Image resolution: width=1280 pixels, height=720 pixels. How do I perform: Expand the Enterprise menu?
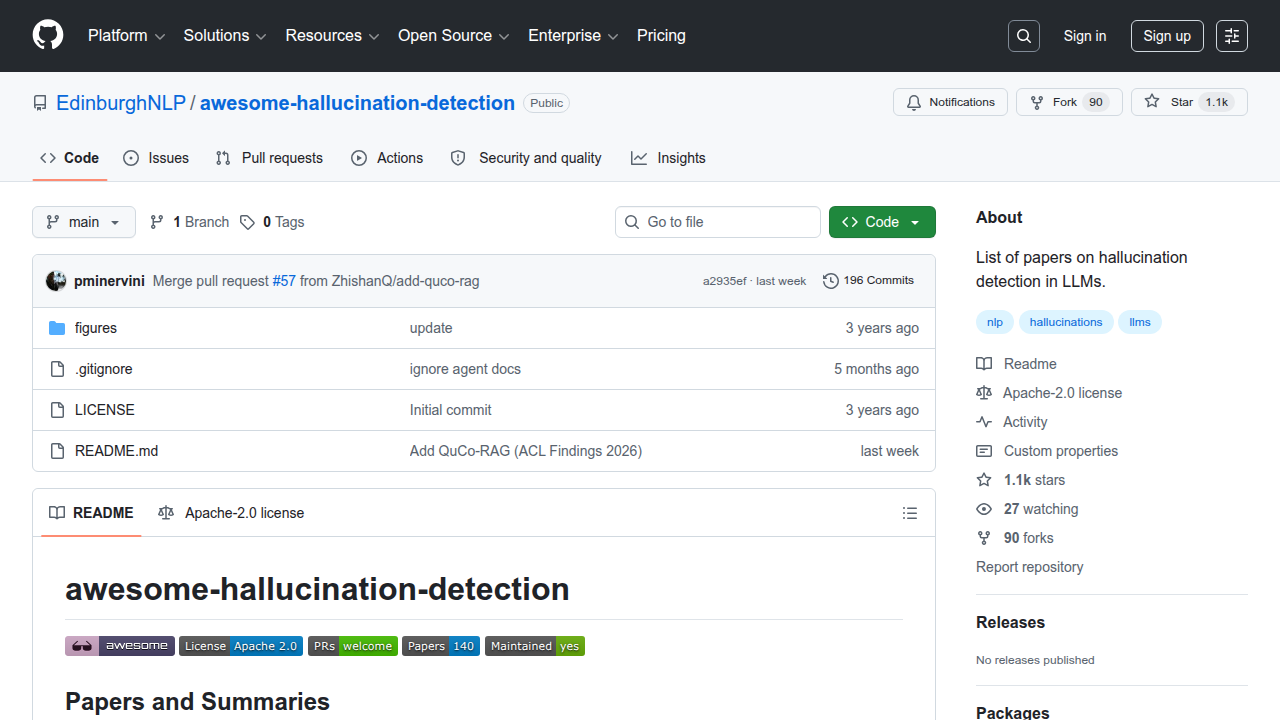coord(573,36)
